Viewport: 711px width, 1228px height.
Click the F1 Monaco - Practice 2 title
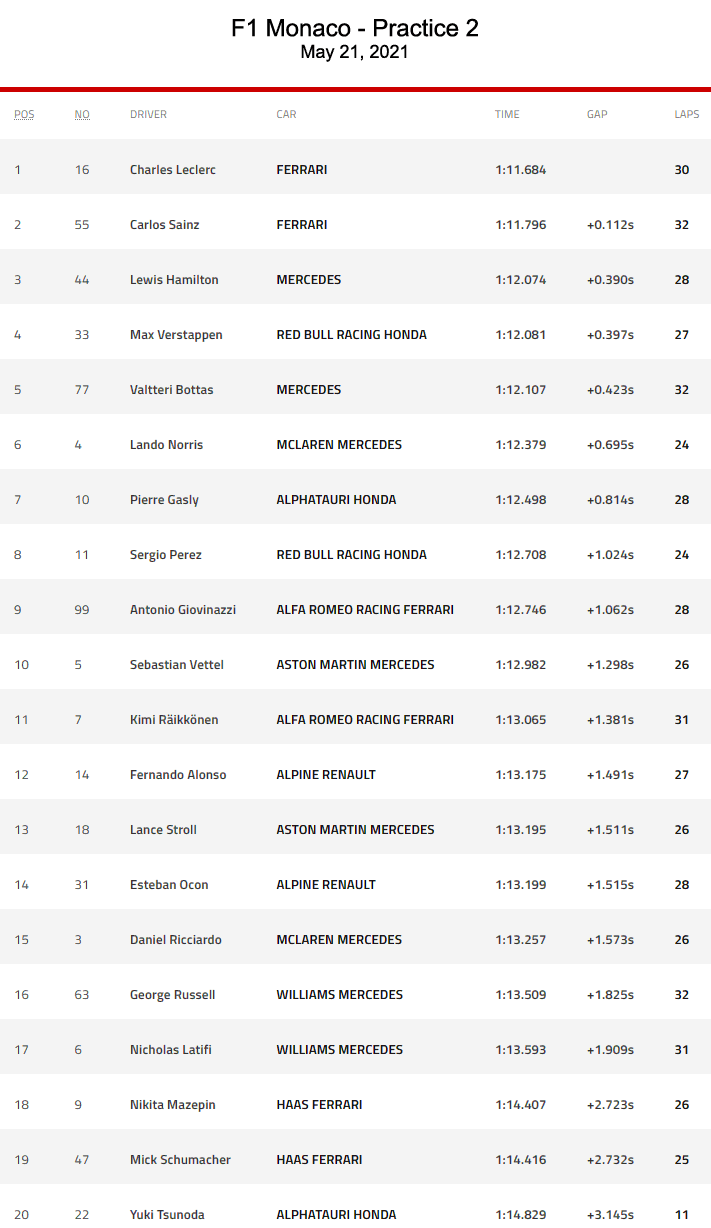pos(355,29)
